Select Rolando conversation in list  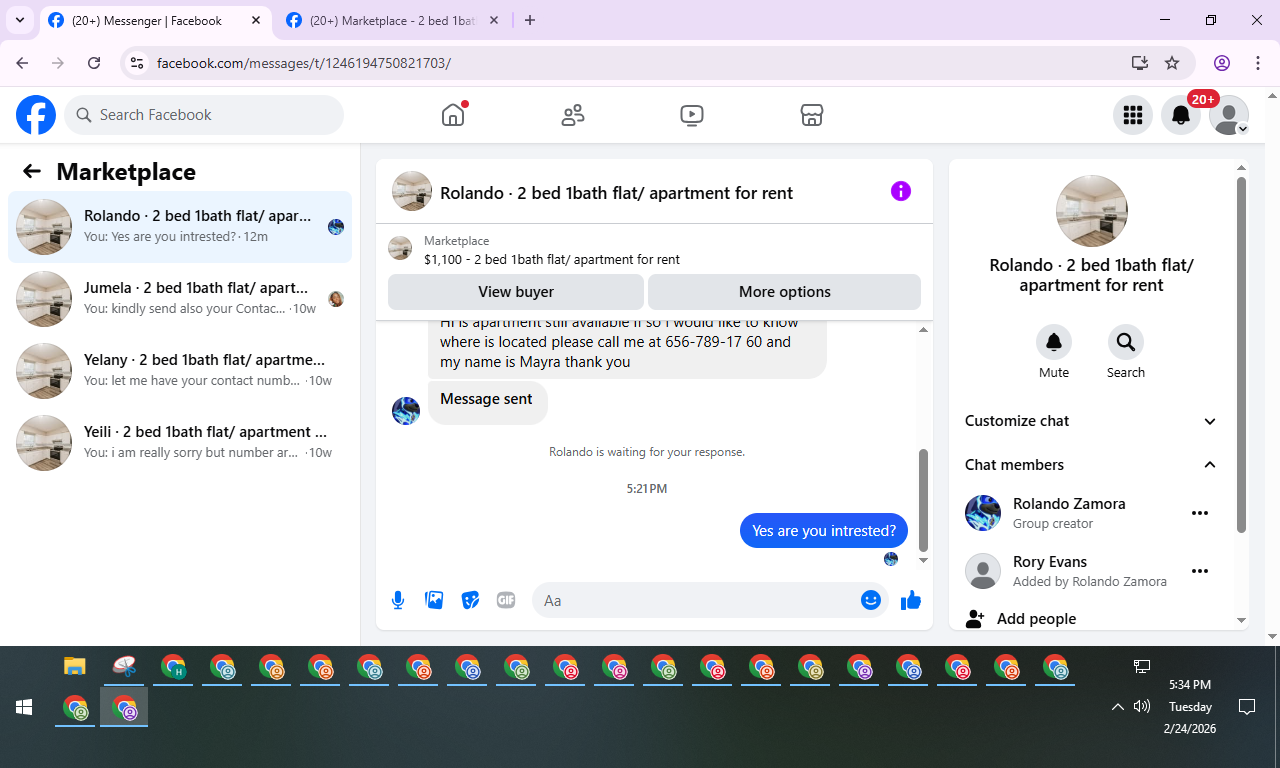(x=180, y=227)
